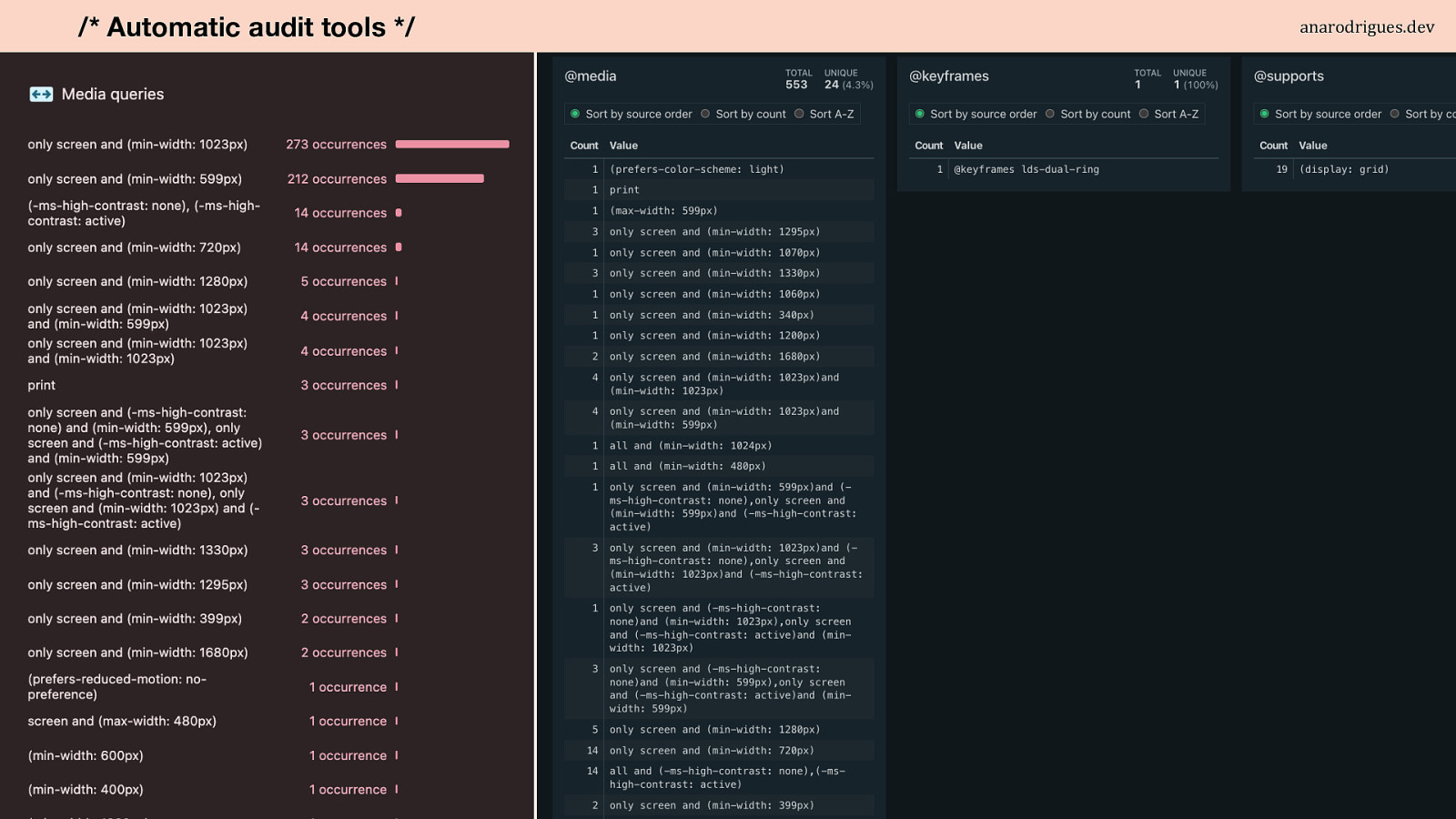Click Count column header in @supports table

click(1273, 146)
